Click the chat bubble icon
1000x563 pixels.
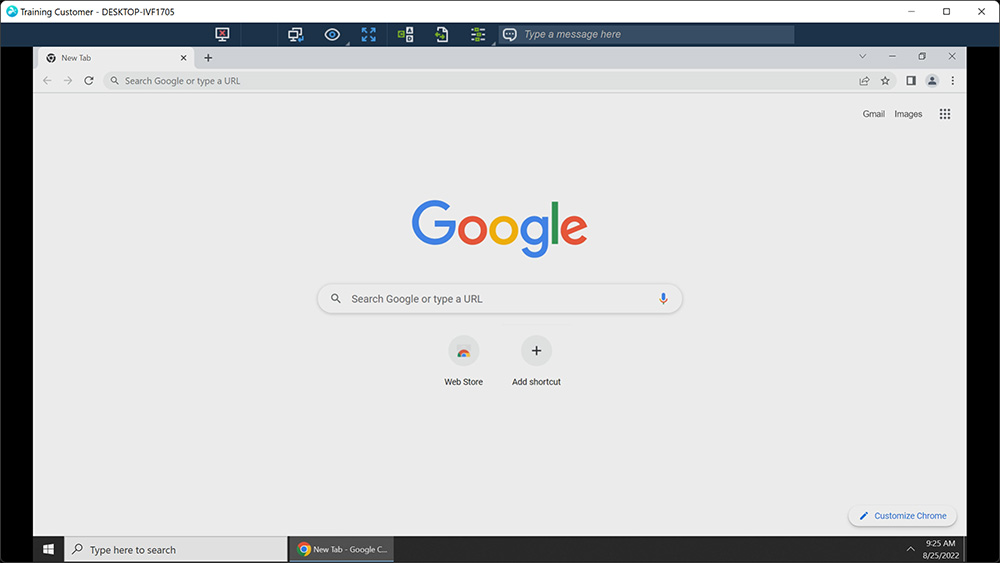(510, 34)
